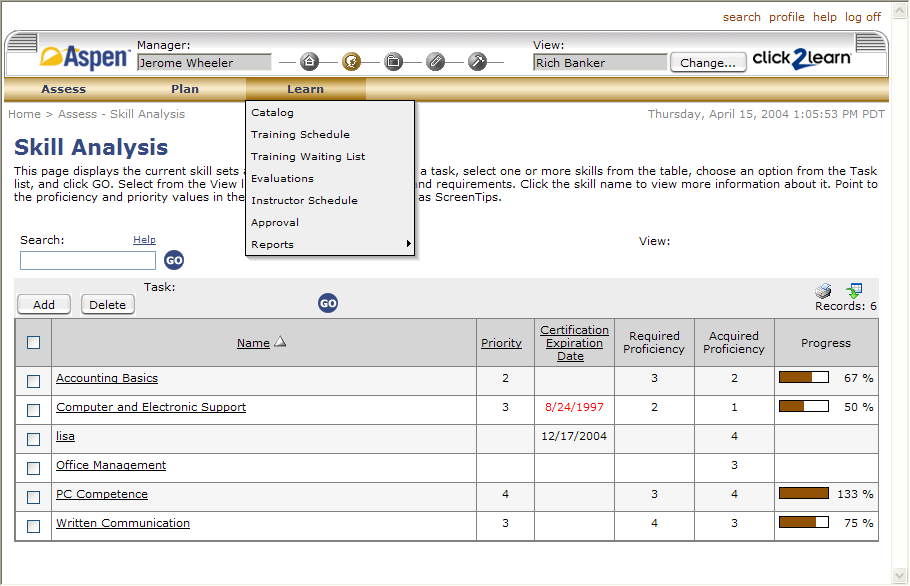Sort by Name using the triangle arrow
This screenshot has width=910, height=586.
pyautogui.click(x=281, y=342)
